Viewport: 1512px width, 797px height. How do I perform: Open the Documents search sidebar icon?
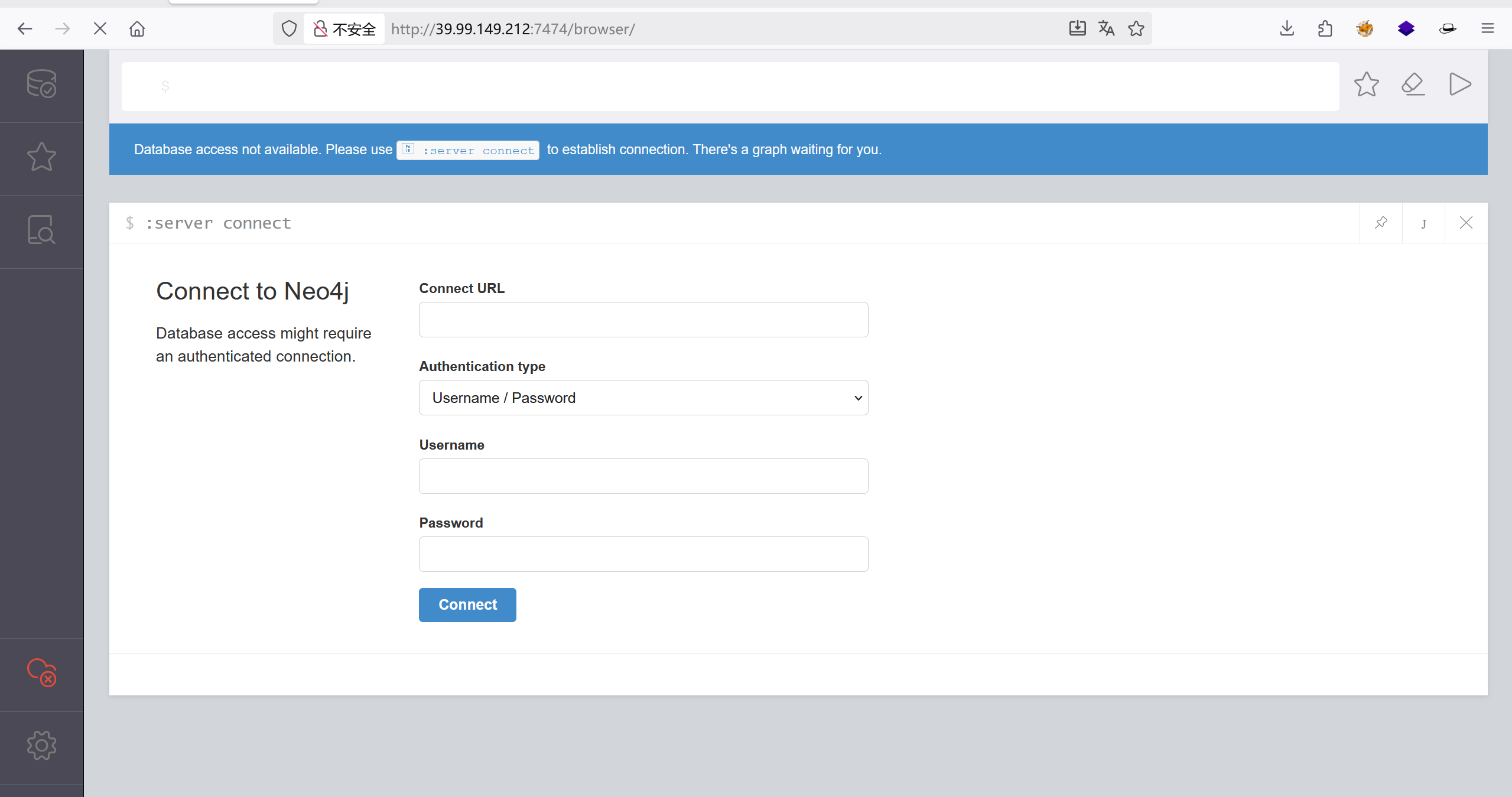41,230
